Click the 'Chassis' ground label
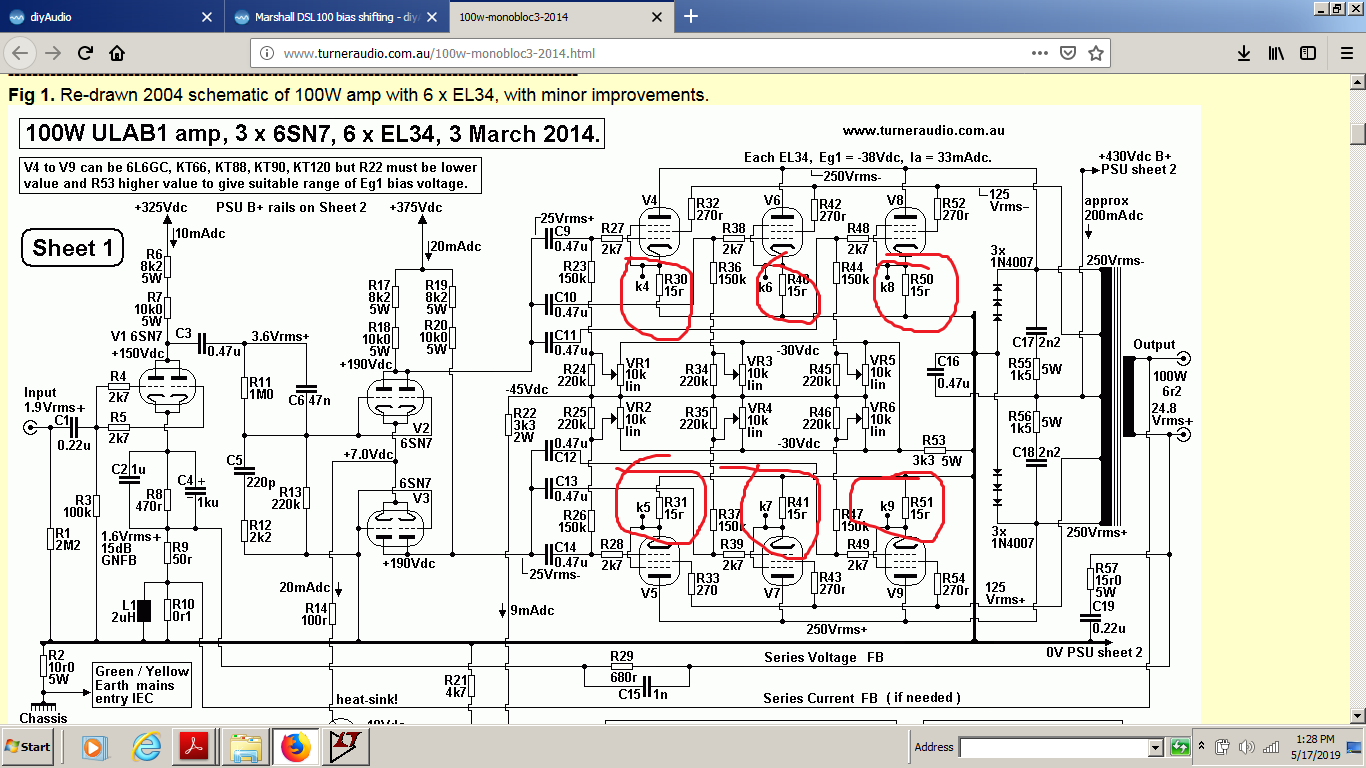This screenshot has width=1366, height=768. 43,718
